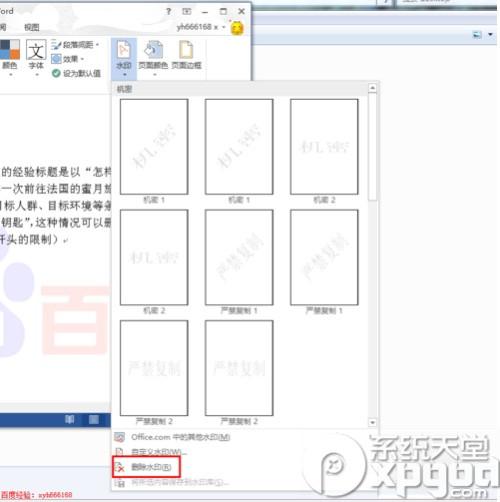Click the Effects (效果) icon

click(x=56, y=59)
